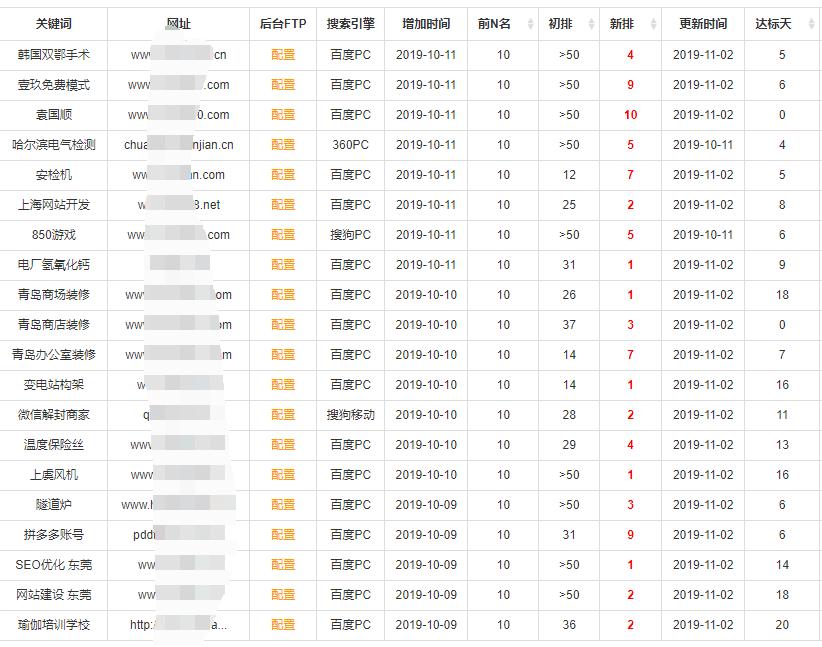Click the 网址 column header
This screenshot has height=647, width=822.
(178, 24)
